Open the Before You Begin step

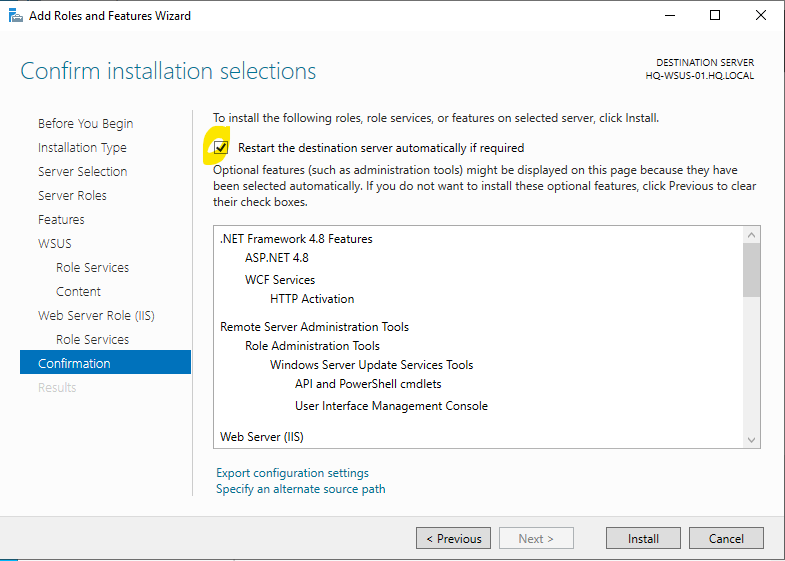[85, 124]
